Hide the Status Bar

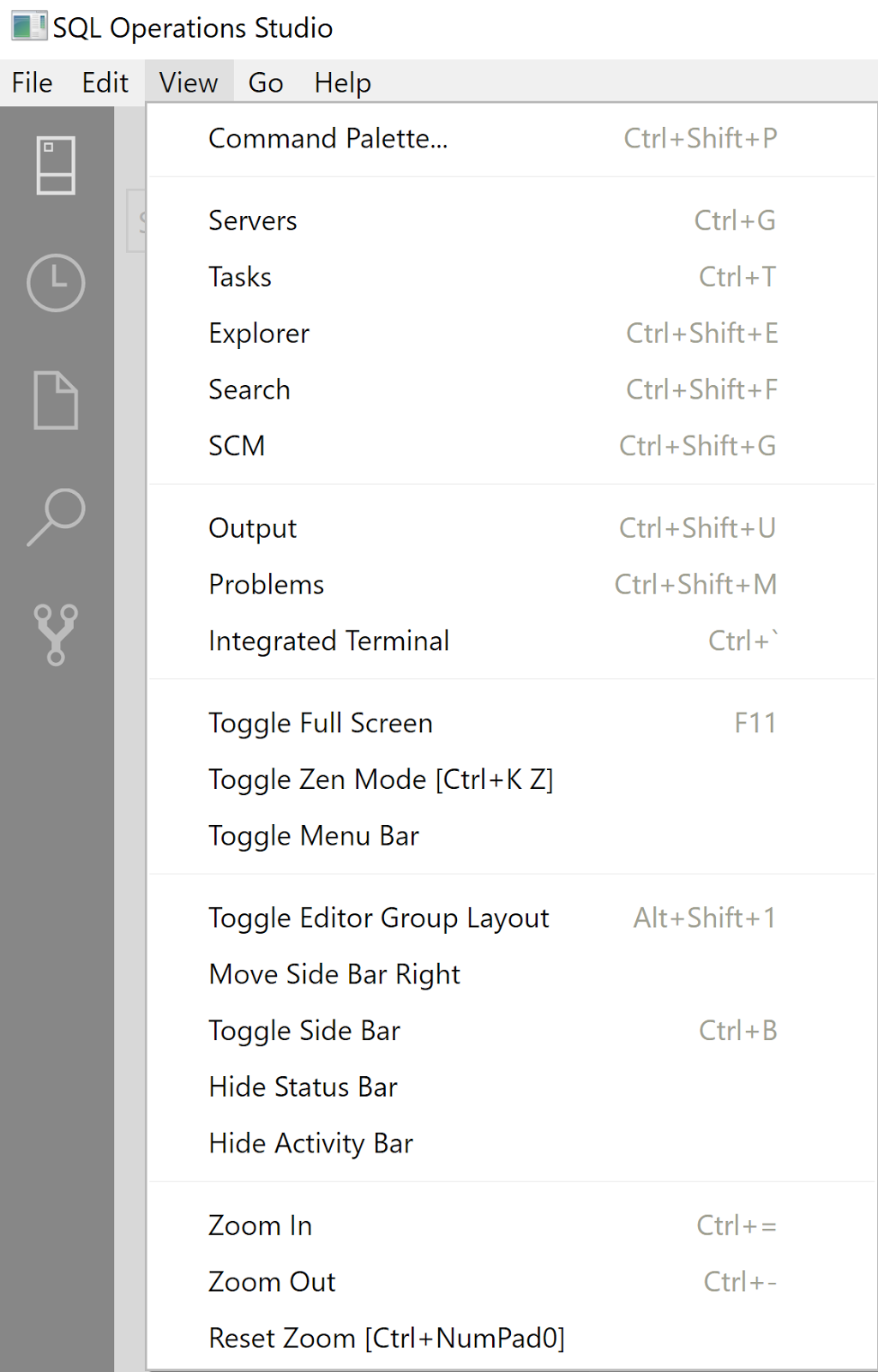pos(303,1086)
